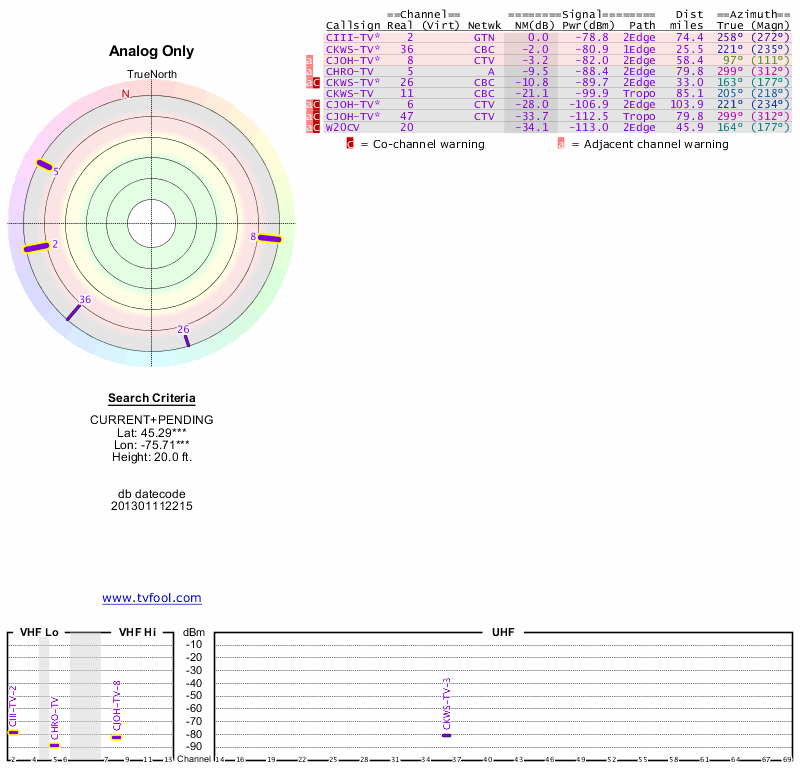
Task: Select the channel 8 marker on radar plot
Action: point(270,238)
